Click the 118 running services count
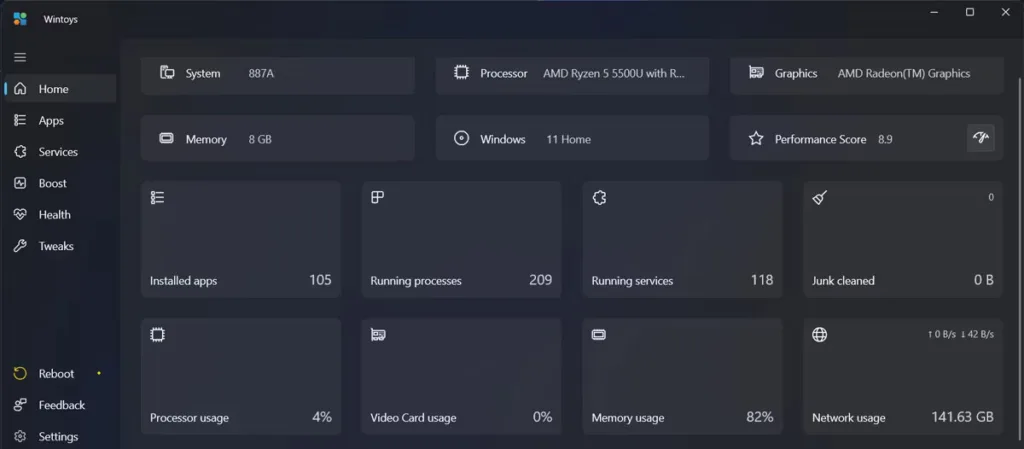1024x449 pixels. (x=761, y=280)
